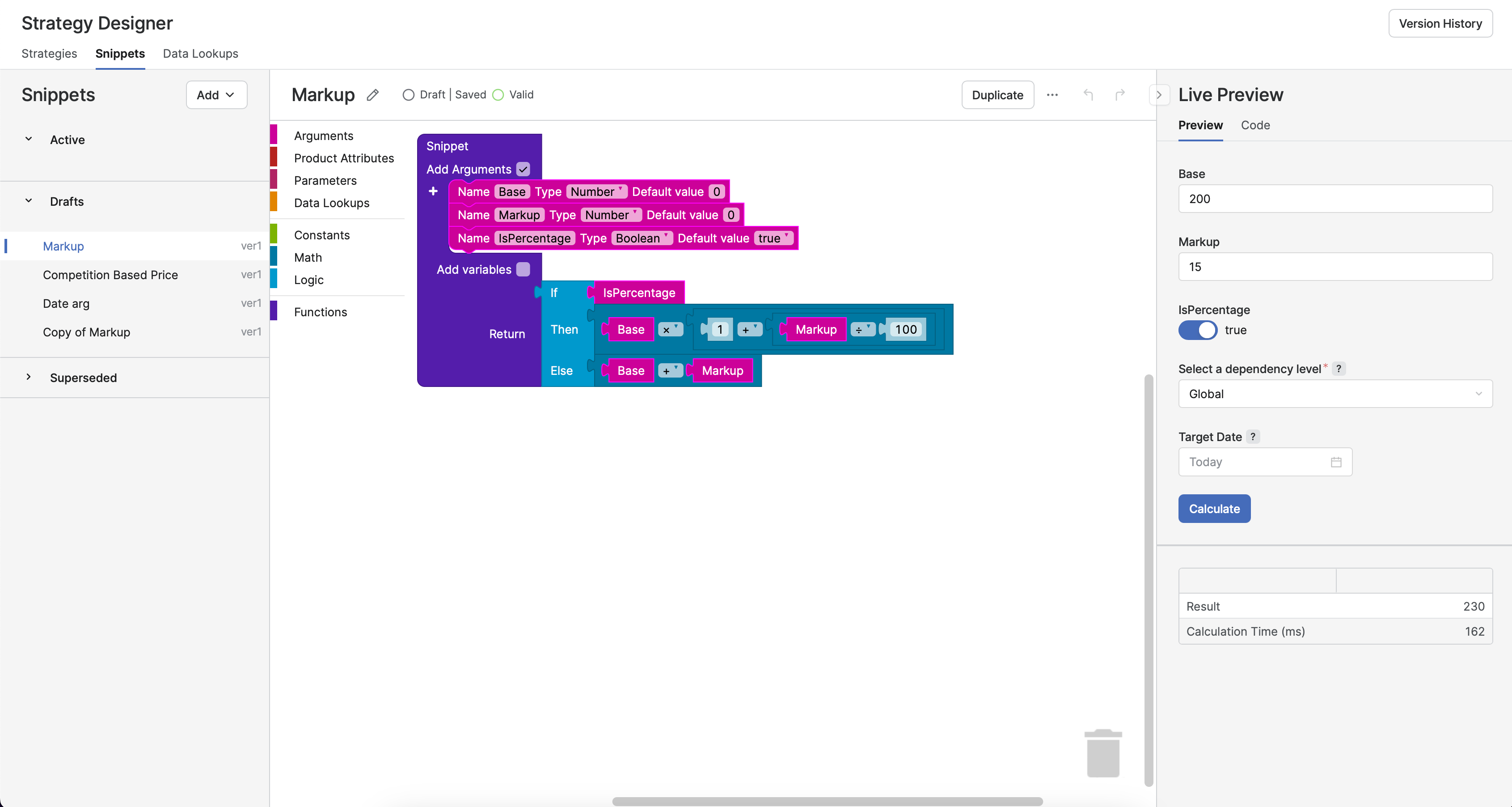Click the trash can icon on canvas

1103,754
